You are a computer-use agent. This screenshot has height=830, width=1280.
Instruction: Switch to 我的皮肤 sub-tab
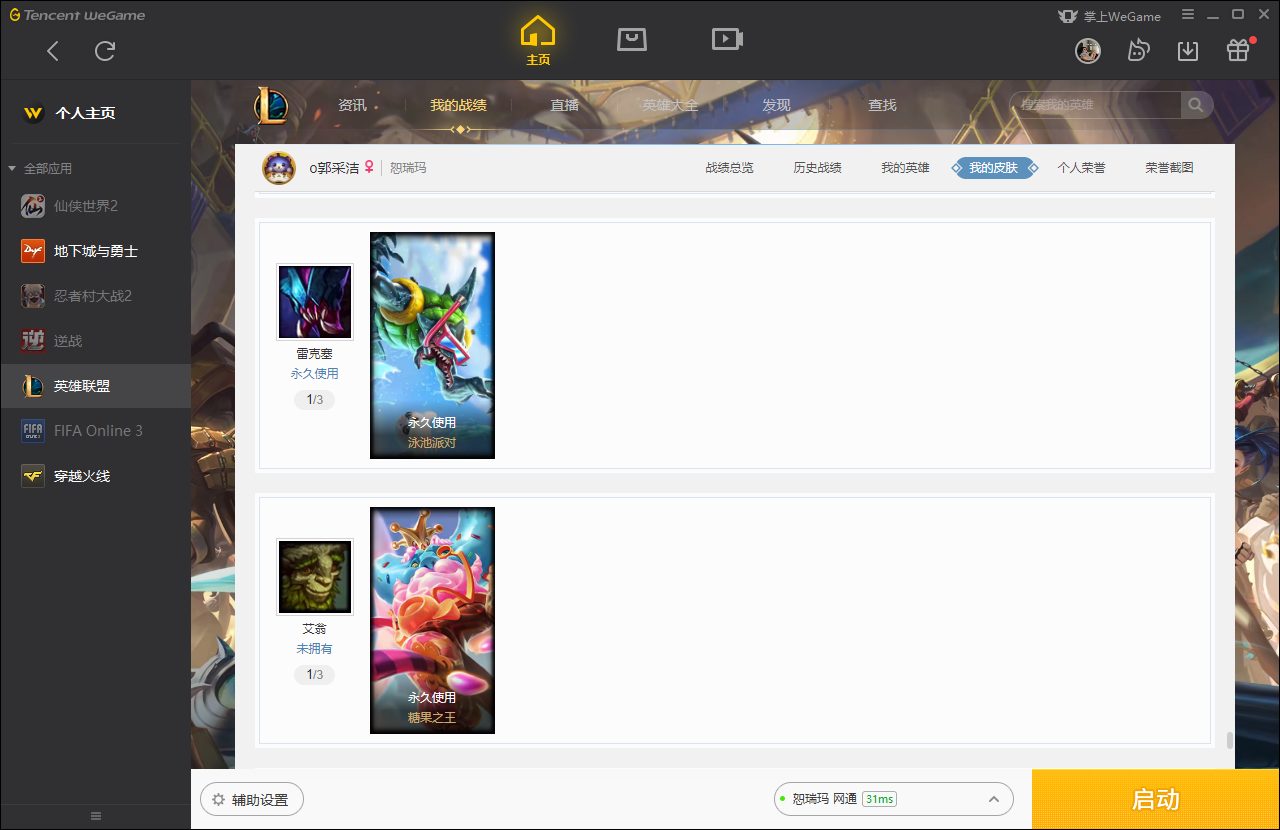click(x=993, y=168)
